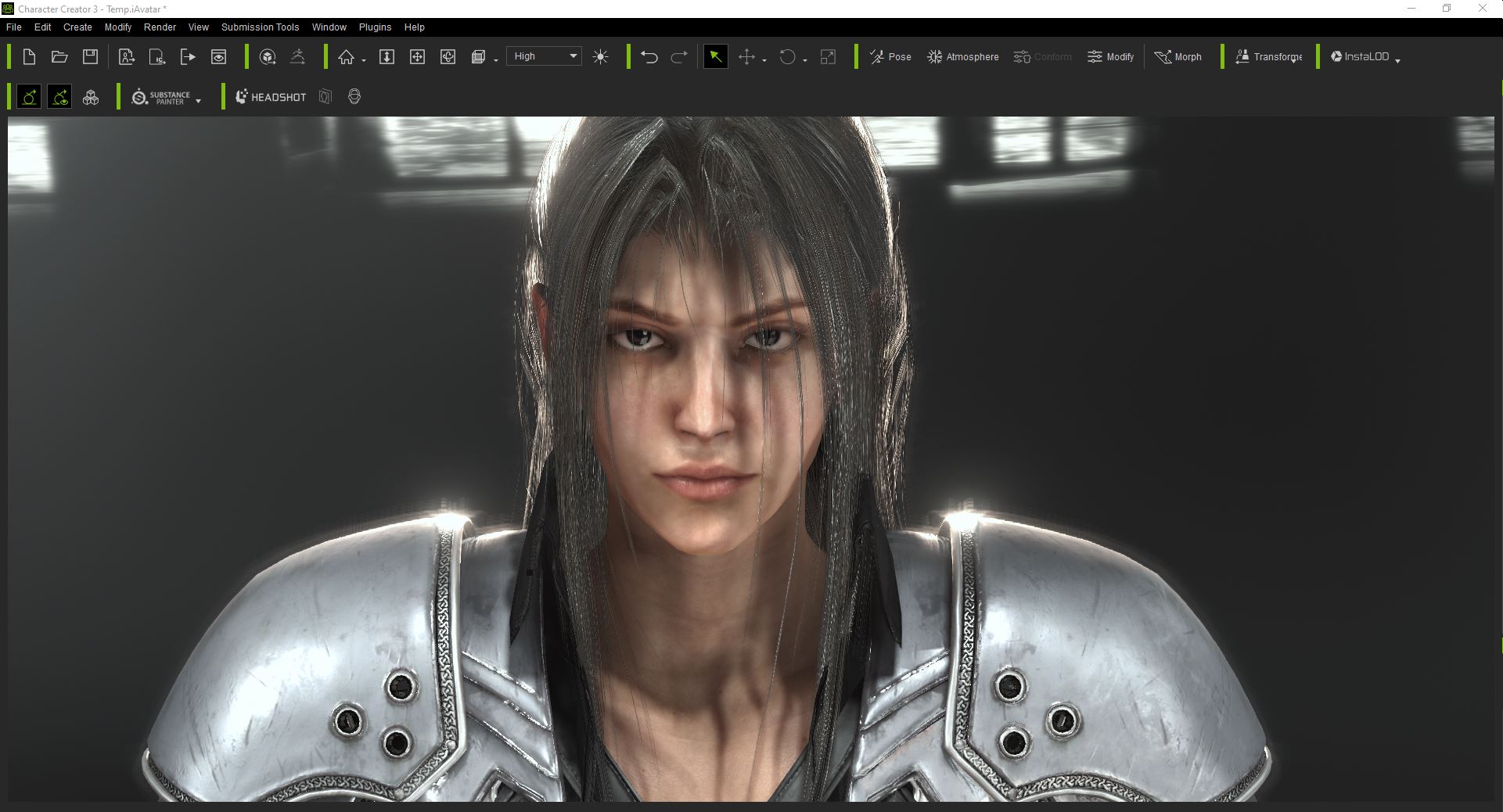Open the Render menu
Image resolution: width=1503 pixels, height=812 pixels.
tap(160, 27)
